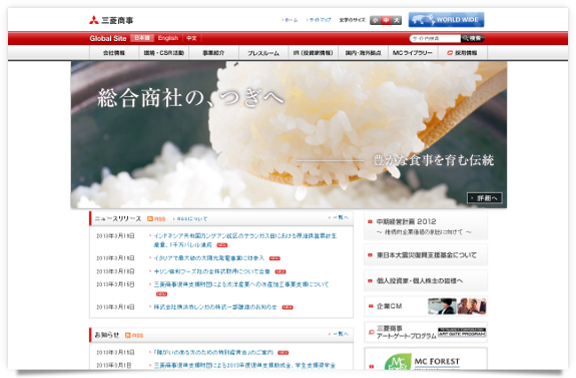Viewport: 576px width, 378px height.
Task: Open the プレスルーム navigation menu
Action: click(263, 53)
